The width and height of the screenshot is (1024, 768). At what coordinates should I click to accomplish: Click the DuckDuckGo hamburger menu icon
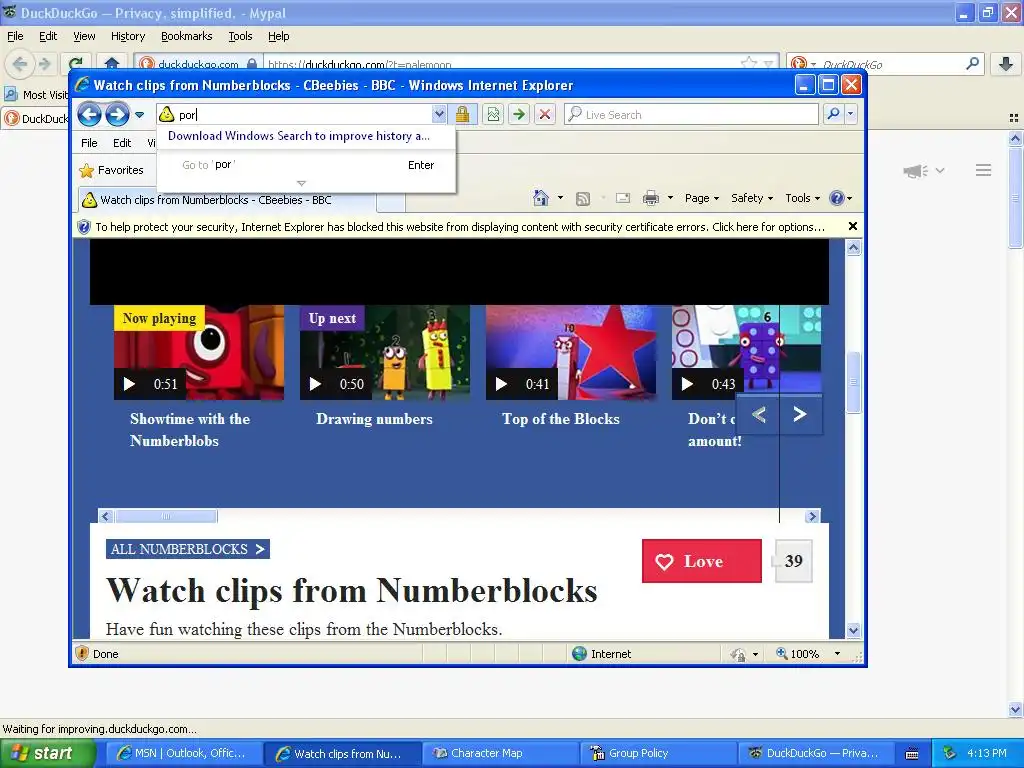tap(984, 170)
